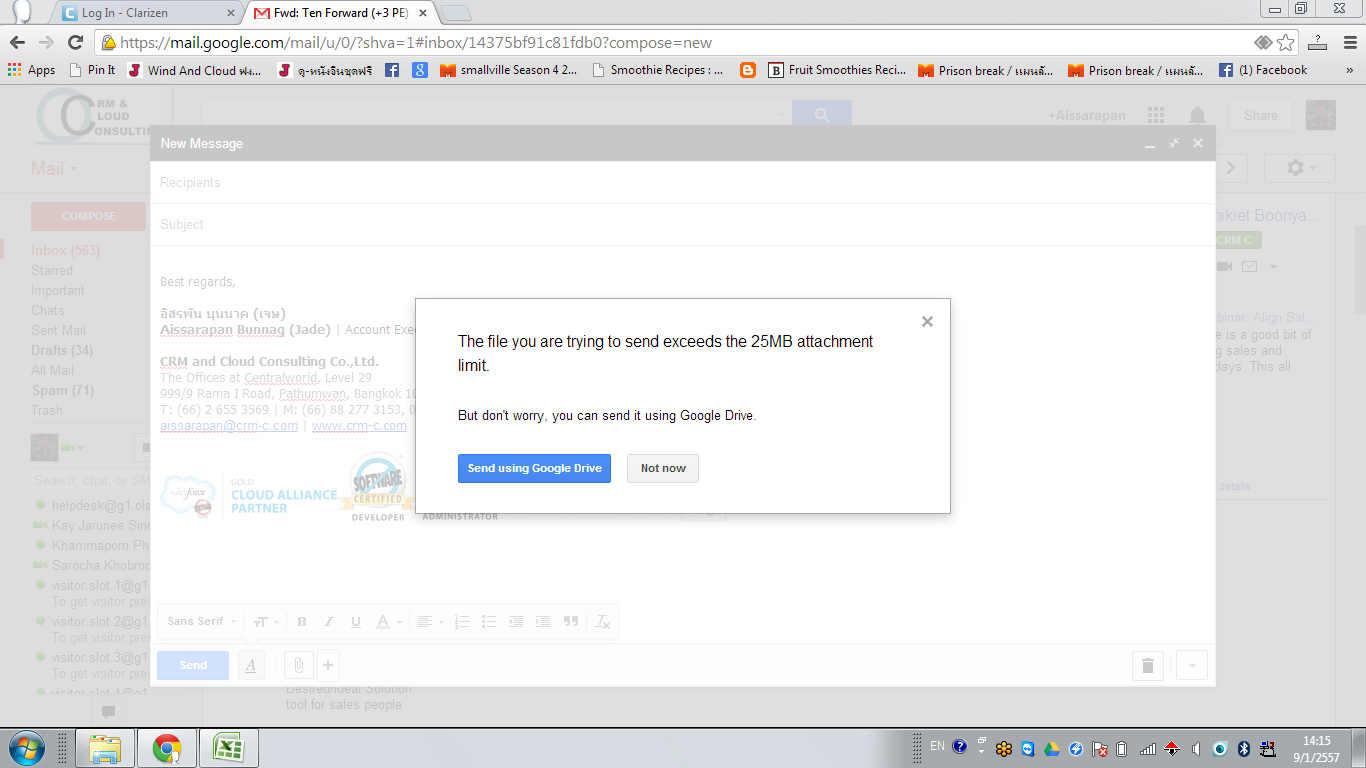Click the formatting options 'A' icon
This screenshot has height=768, width=1366.
(x=251, y=665)
